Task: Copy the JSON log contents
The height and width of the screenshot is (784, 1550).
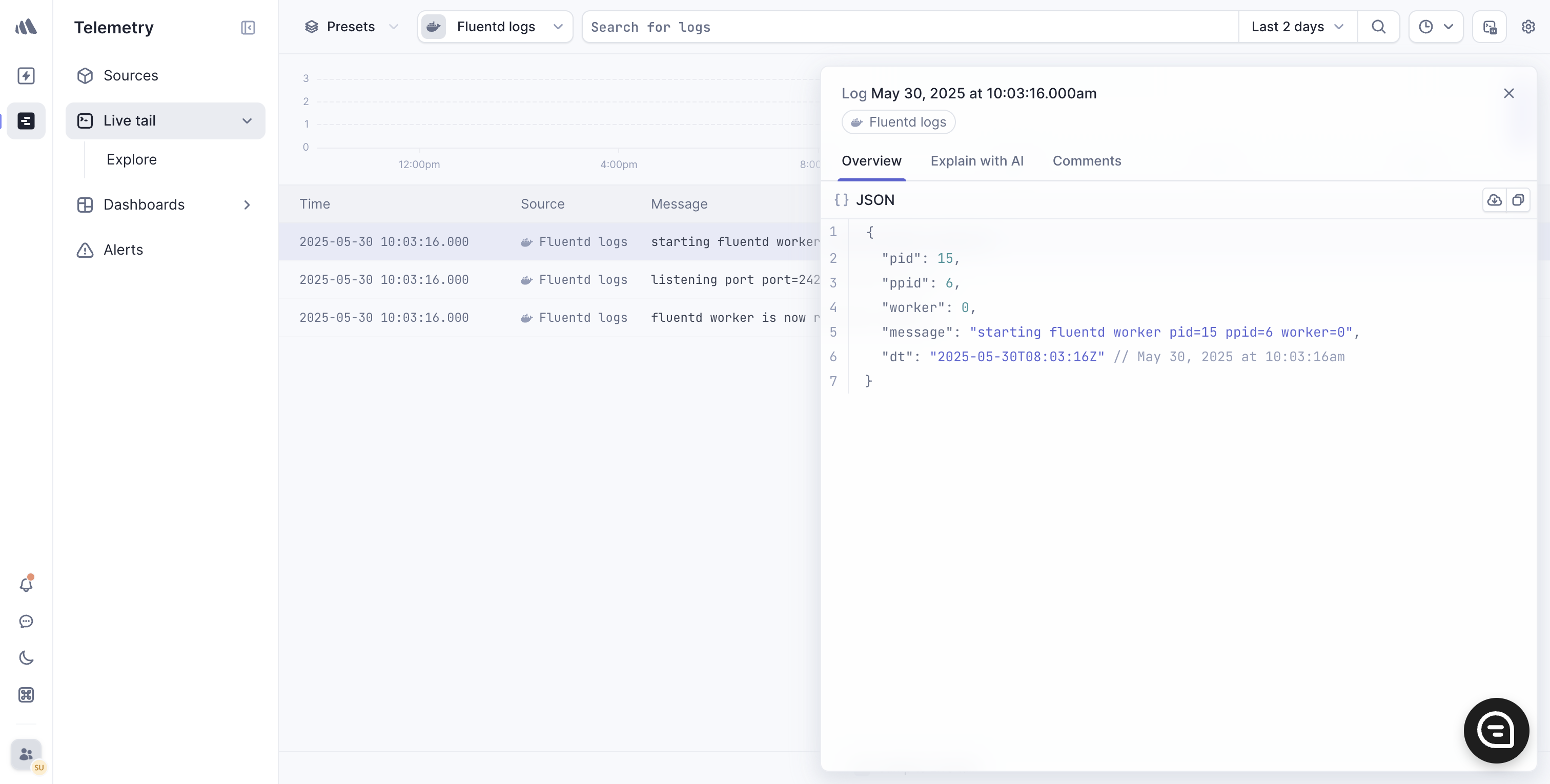Action: (1519, 200)
